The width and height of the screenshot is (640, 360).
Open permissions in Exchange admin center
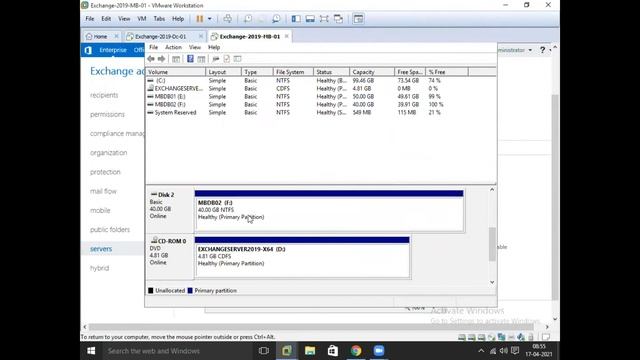click(107, 114)
